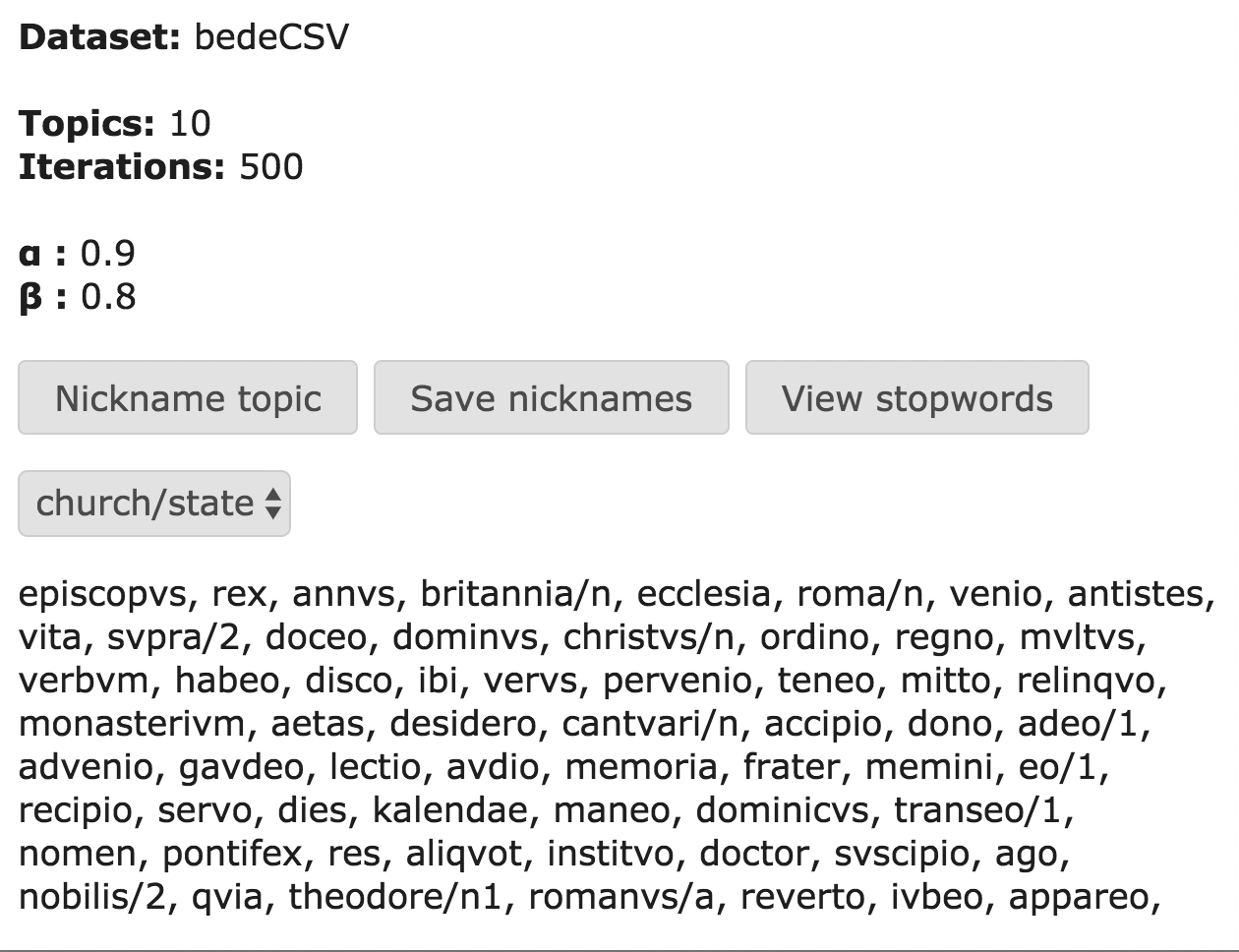Image resolution: width=1239 pixels, height=952 pixels.
Task: Click the Iterations label
Action: (122, 166)
